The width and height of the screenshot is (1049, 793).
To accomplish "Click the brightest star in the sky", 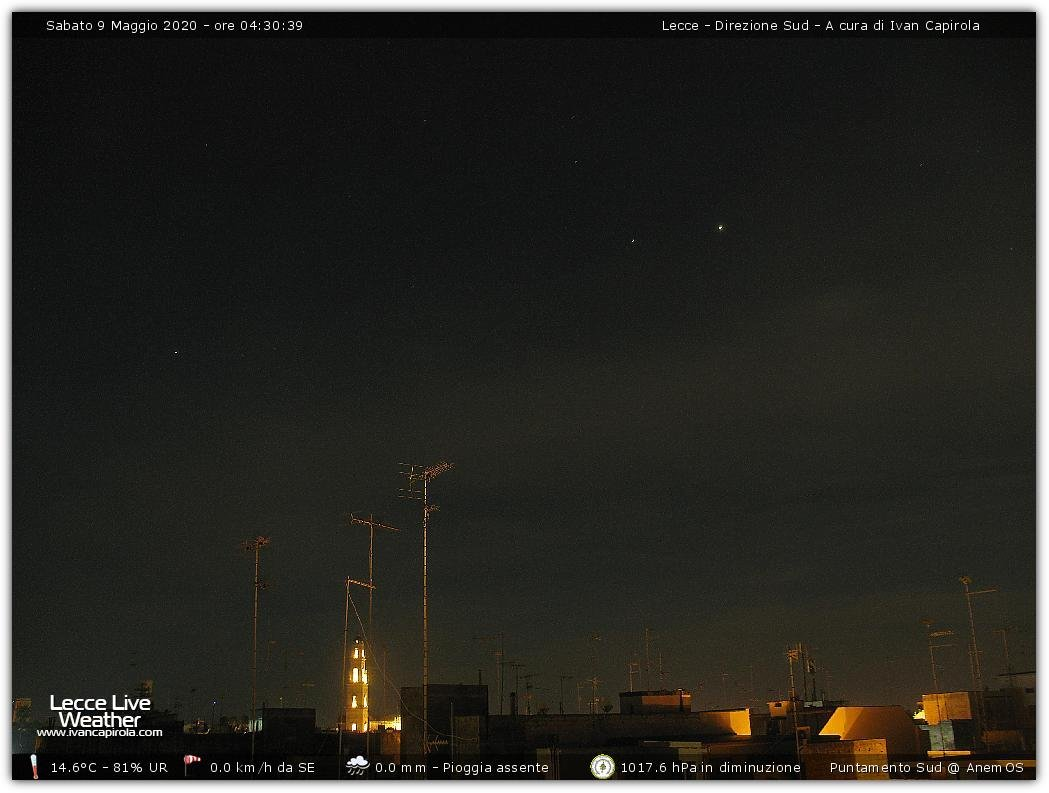I will 721,228.
